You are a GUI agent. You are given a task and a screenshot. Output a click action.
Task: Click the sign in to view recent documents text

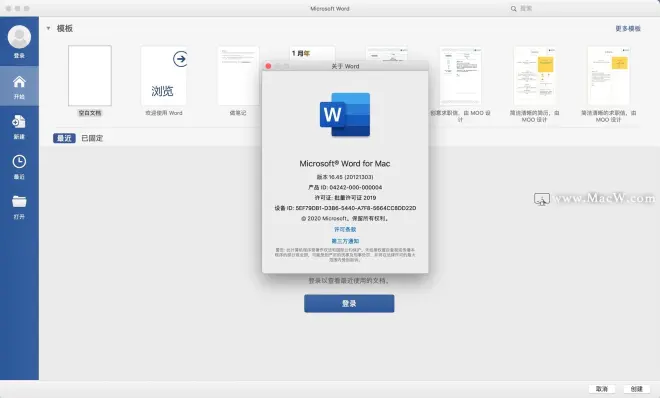[x=349, y=281]
